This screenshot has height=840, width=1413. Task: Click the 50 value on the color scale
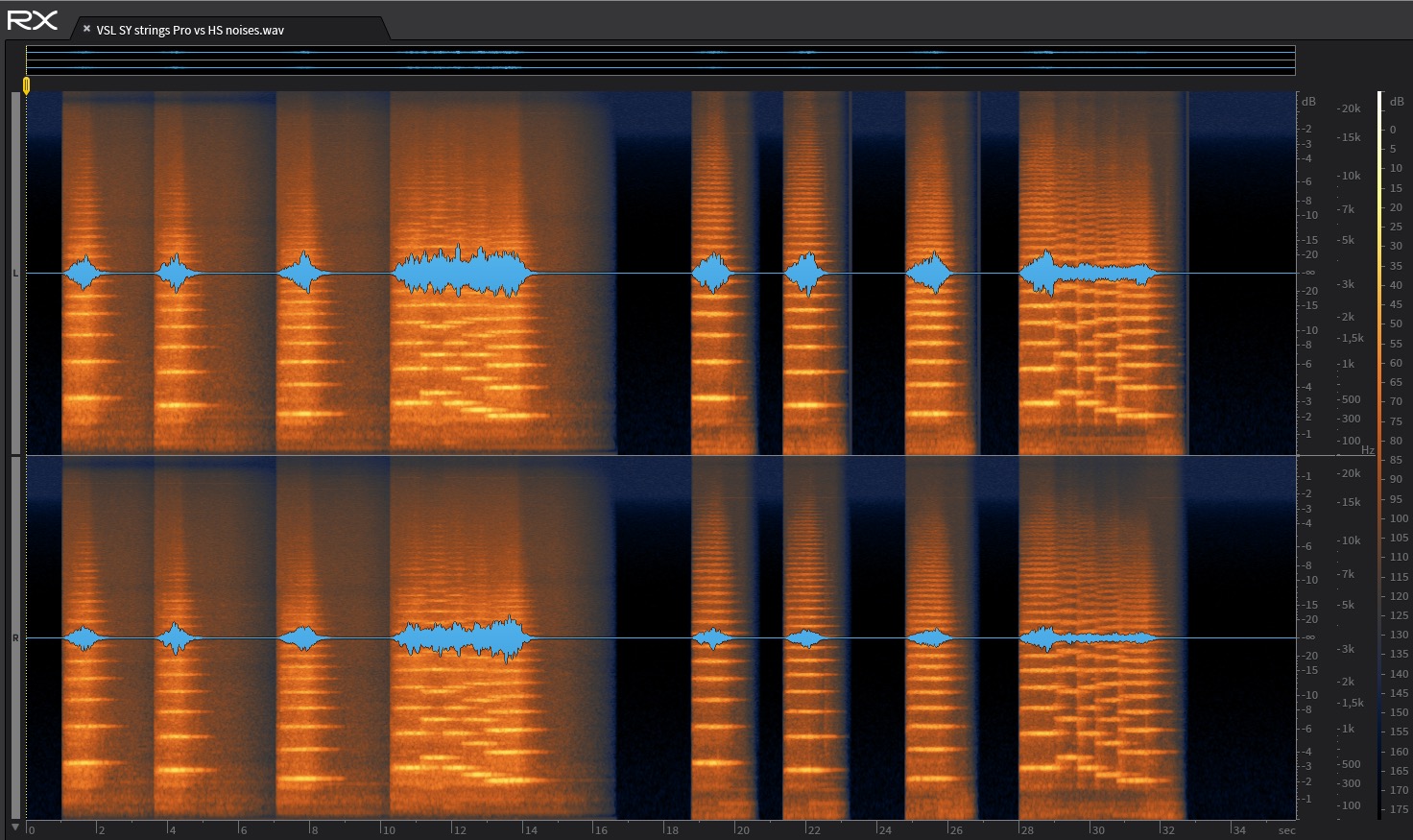pyautogui.click(x=1396, y=324)
